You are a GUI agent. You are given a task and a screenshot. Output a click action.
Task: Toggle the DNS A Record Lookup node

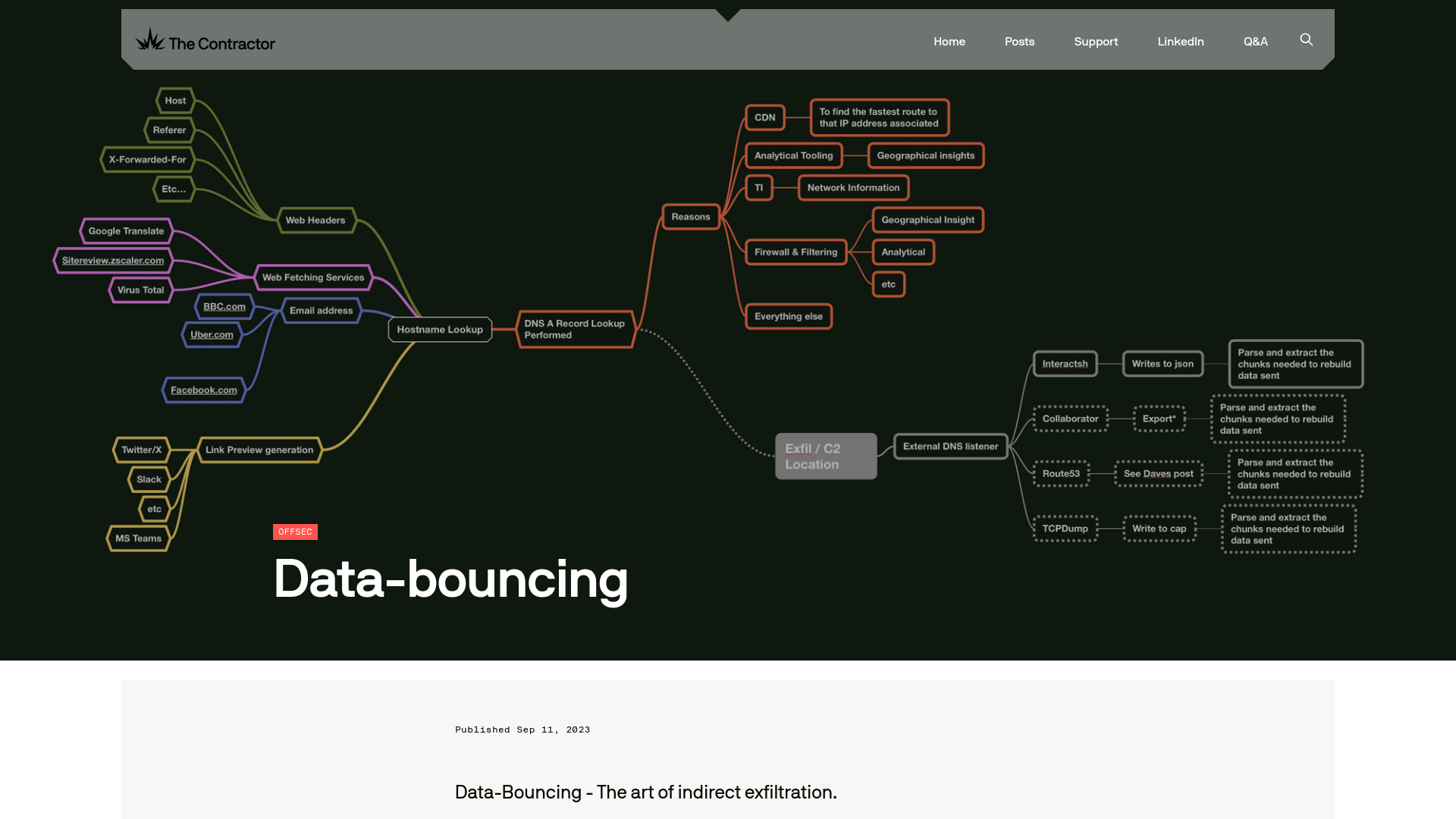click(573, 328)
